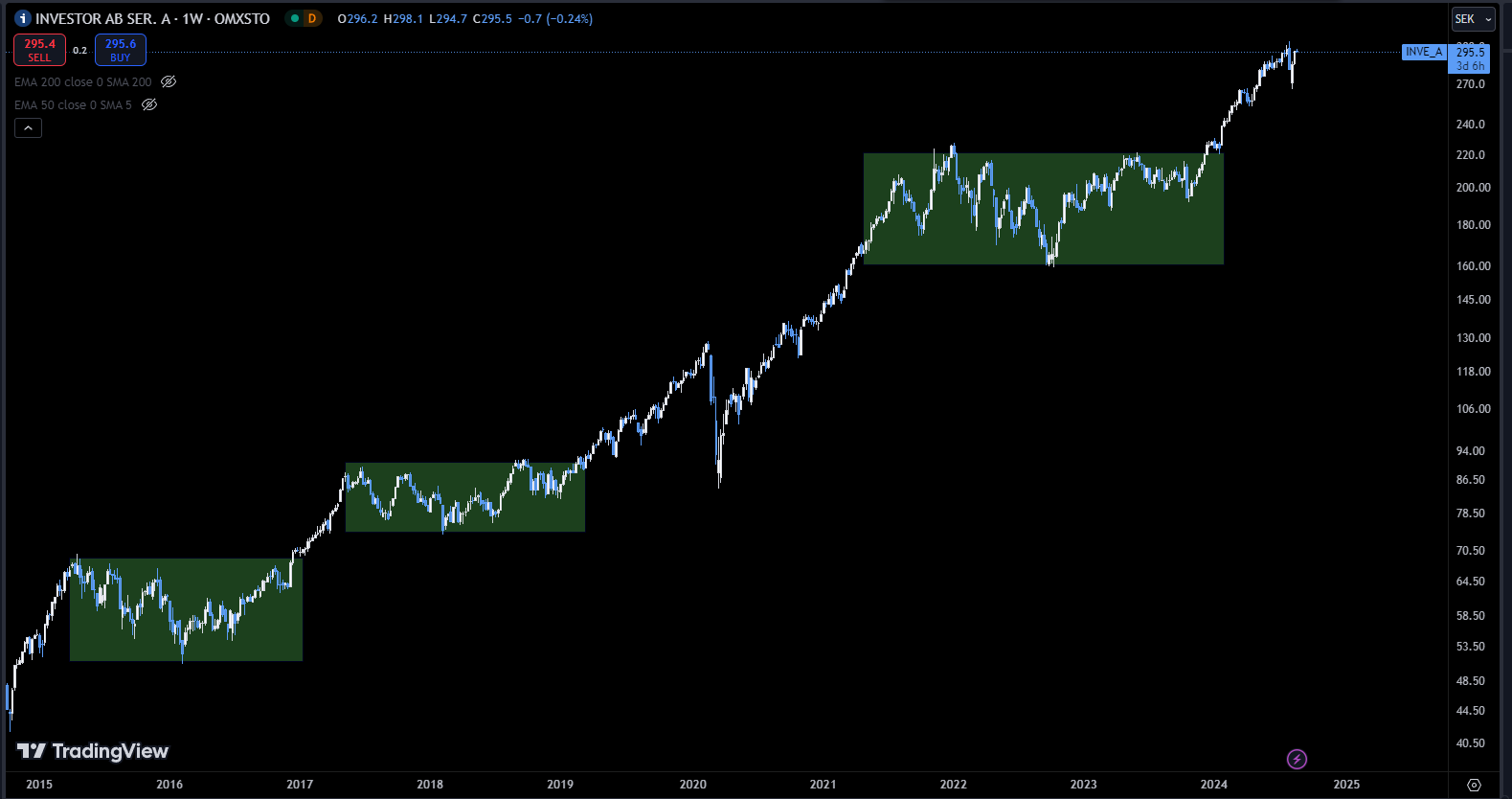Viewport: 1512px width, 799px height.
Task: Click the 94.00 price scale label
Action: tap(1471, 451)
